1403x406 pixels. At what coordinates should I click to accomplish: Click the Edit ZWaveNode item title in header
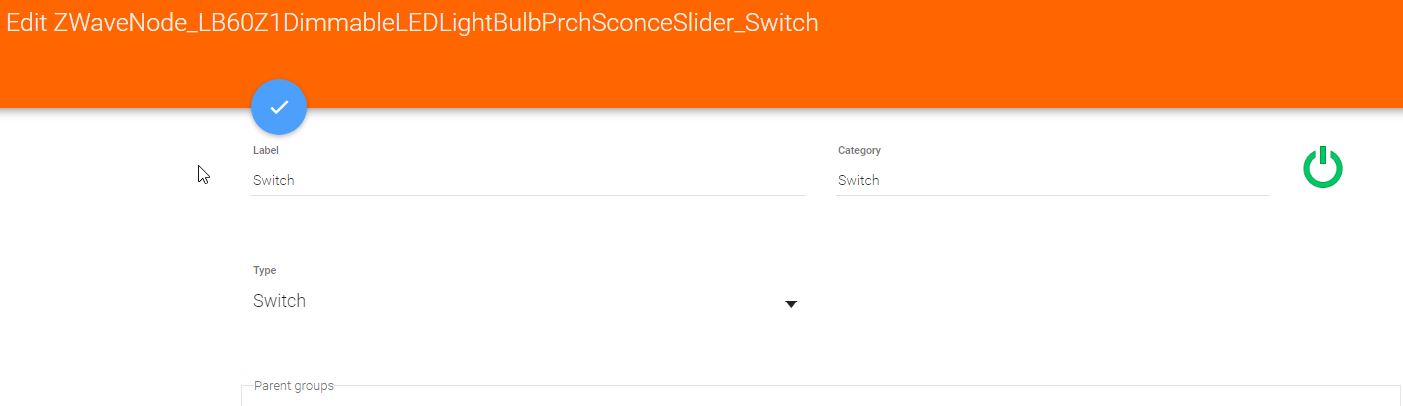pyautogui.click(x=412, y=23)
